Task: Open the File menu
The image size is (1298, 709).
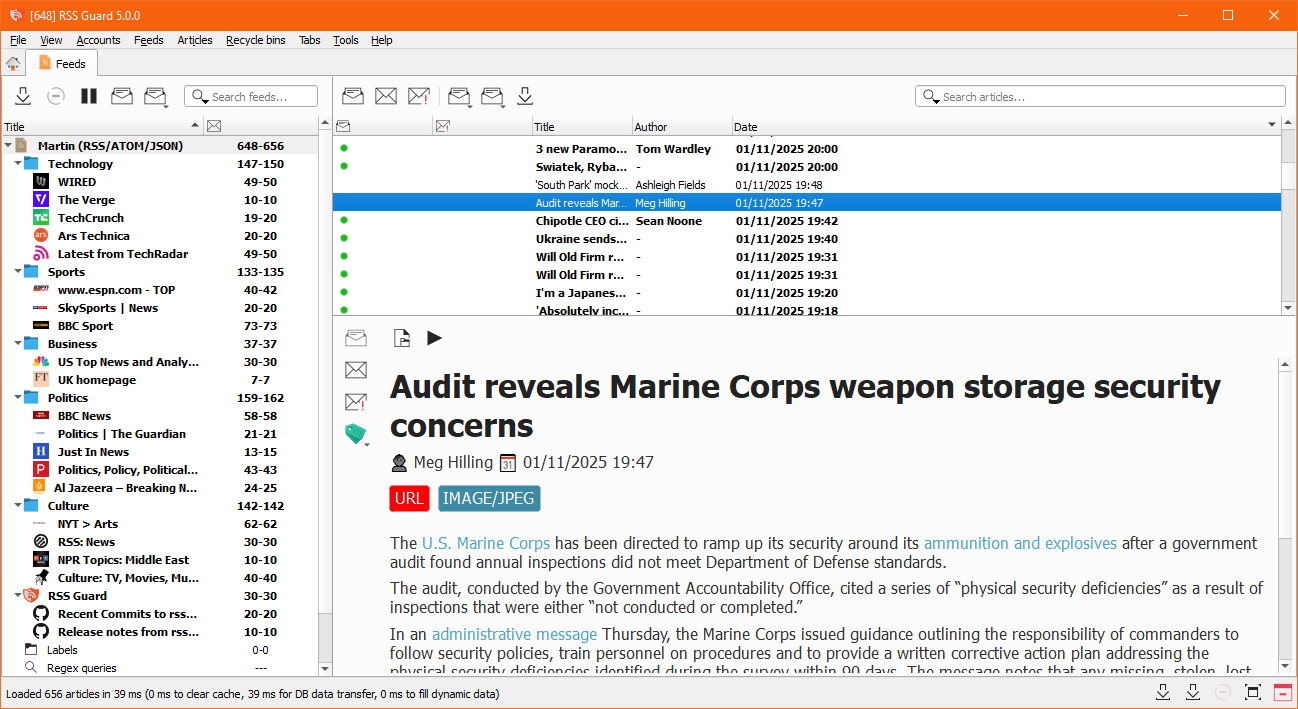Action: 18,40
